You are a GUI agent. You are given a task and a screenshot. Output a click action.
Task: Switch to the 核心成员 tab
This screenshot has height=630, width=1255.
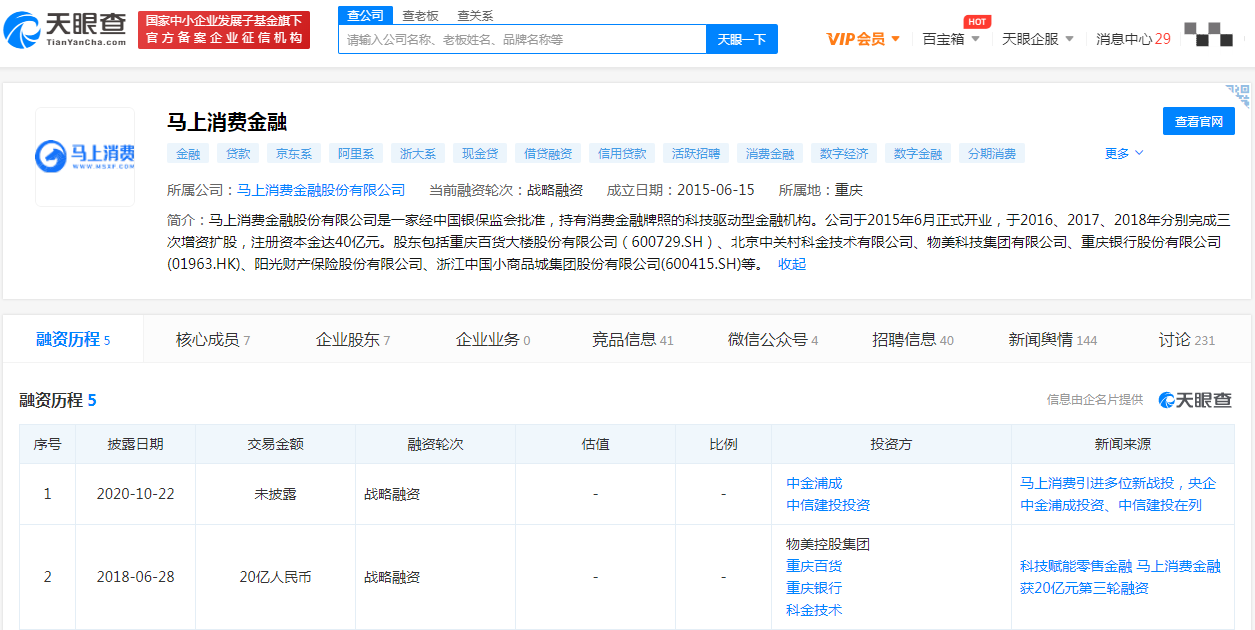click(213, 340)
